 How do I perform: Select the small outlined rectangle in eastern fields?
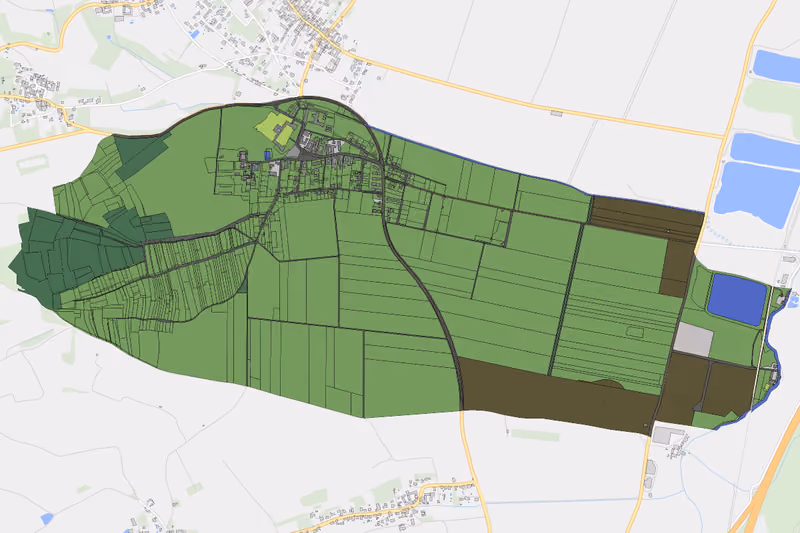point(635,332)
